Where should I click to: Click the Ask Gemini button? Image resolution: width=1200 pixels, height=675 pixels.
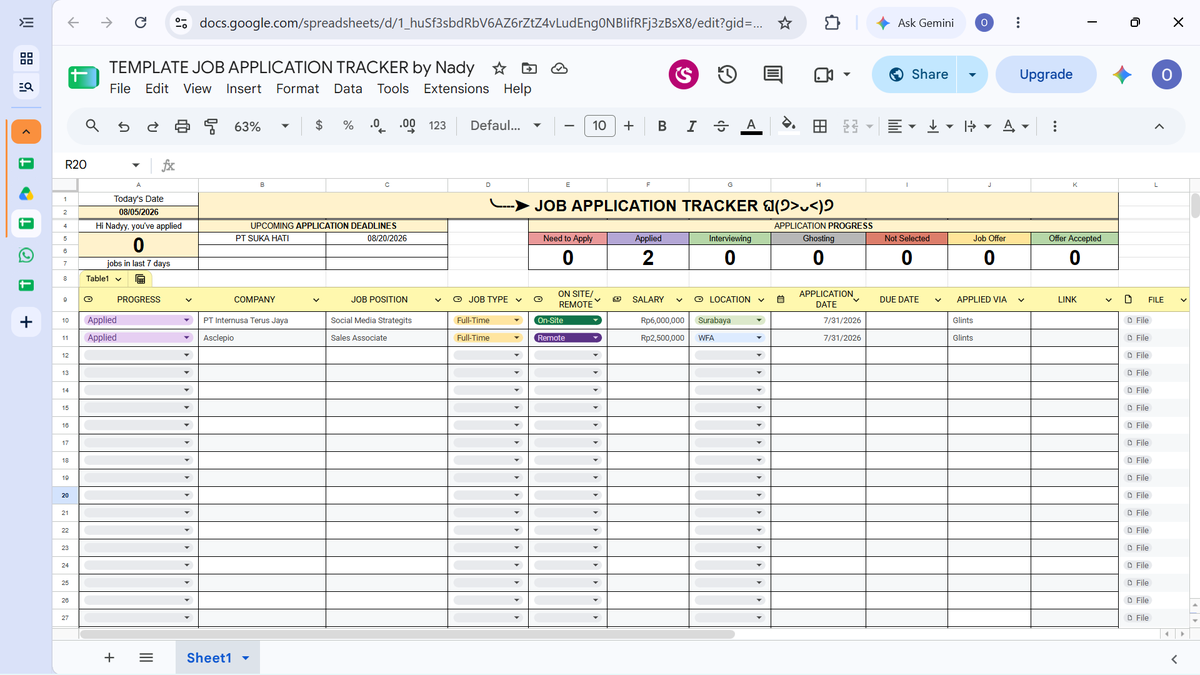(x=915, y=22)
